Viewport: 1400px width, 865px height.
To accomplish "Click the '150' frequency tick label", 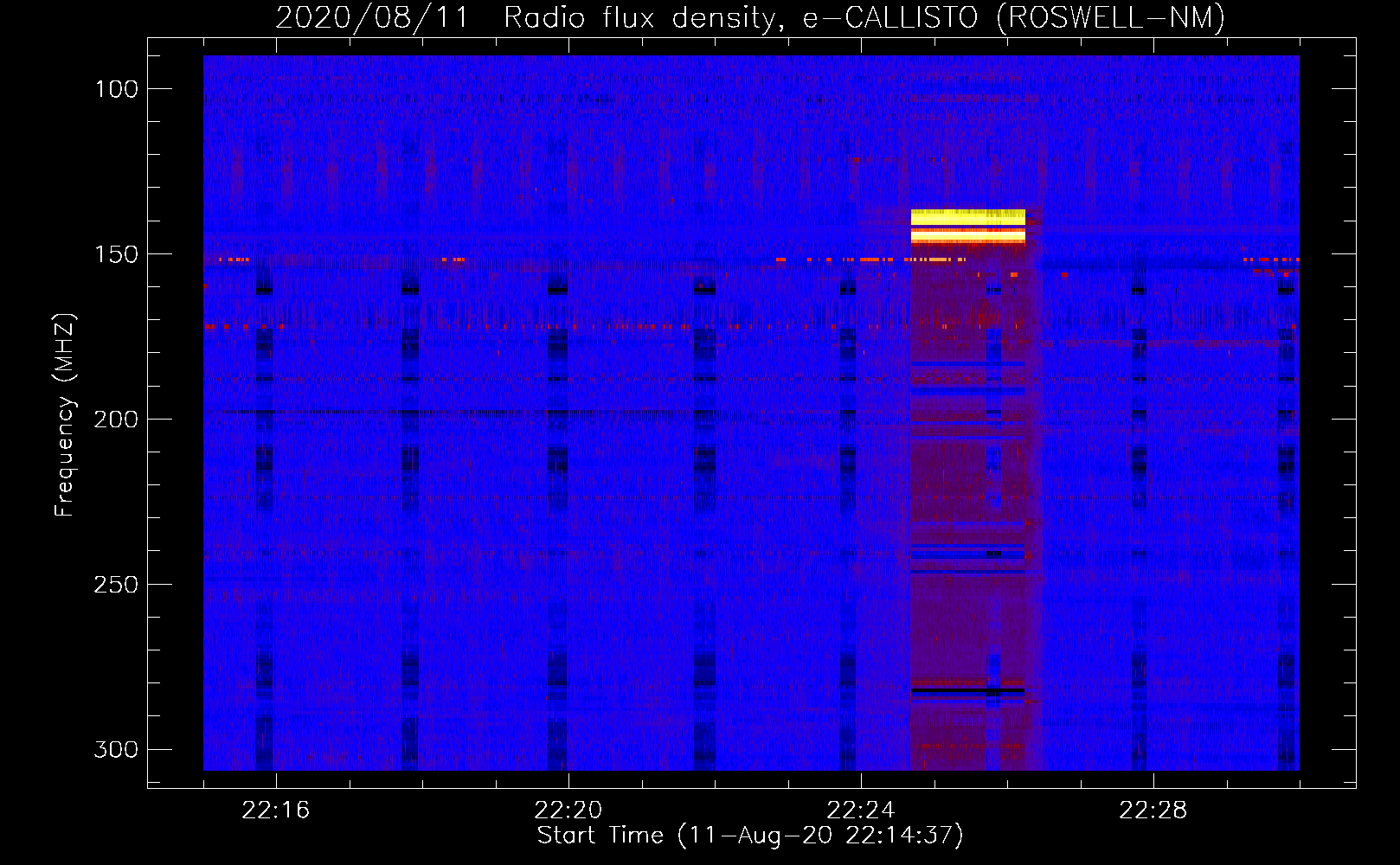I will point(117,254).
